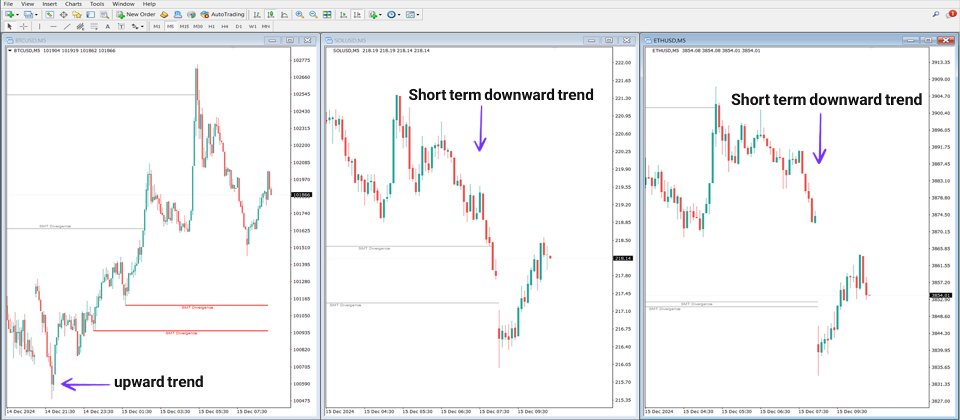Screen dimensions: 960x420
Task: Toggle the Line Chart display mode
Action: [x=284, y=14]
